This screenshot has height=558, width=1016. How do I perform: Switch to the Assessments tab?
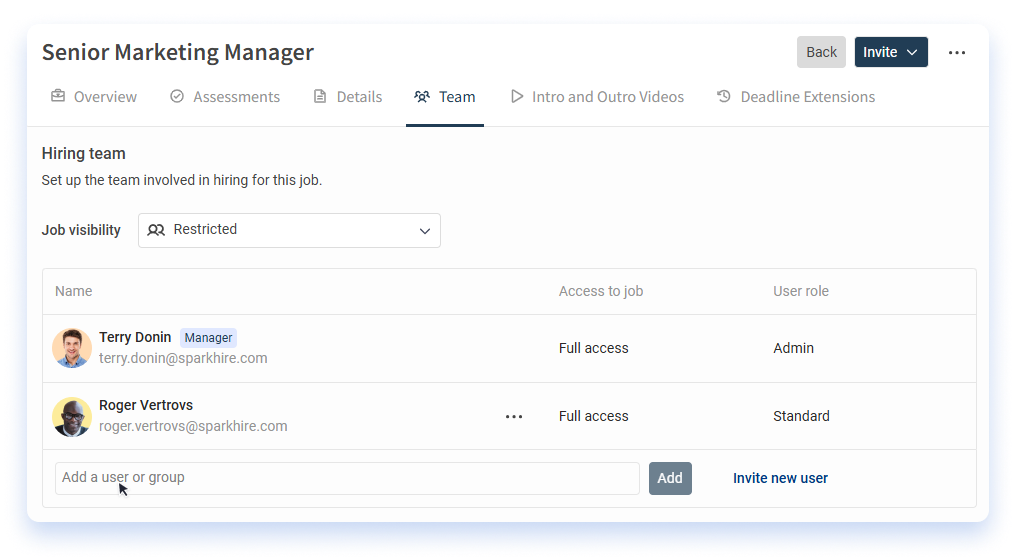pyautogui.click(x=225, y=97)
